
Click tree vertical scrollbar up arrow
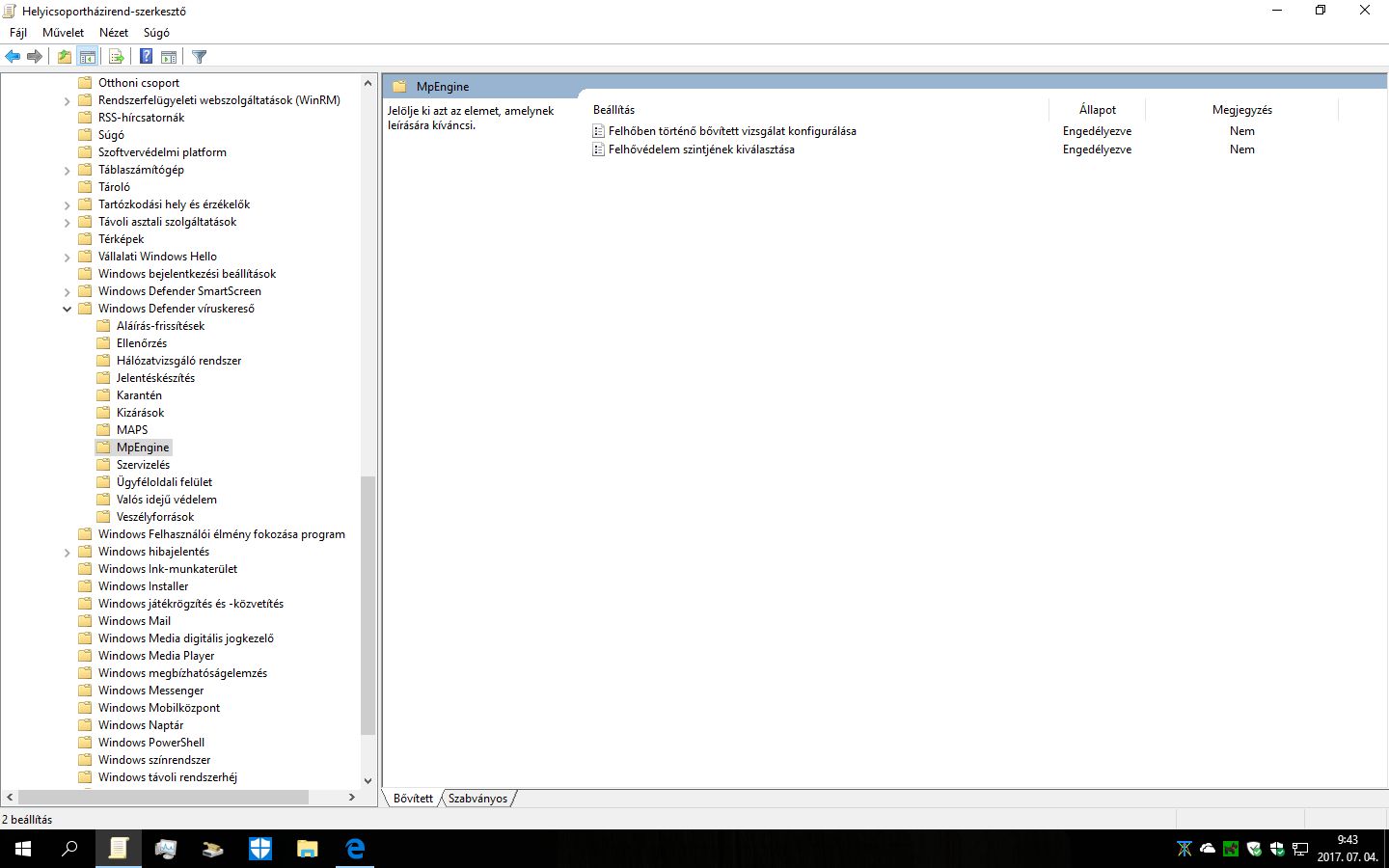pyautogui.click(x=368, y=83)
